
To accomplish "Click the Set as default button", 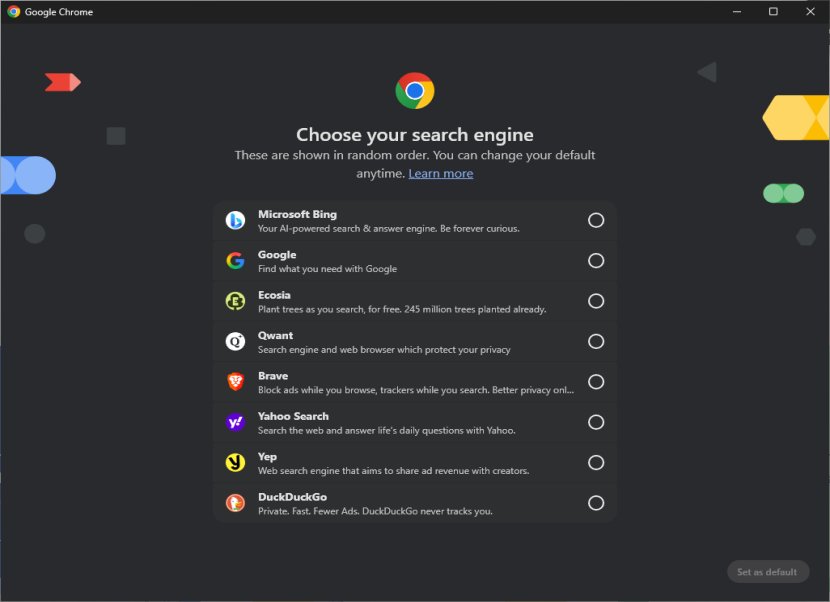I will (x=768, y=572).
